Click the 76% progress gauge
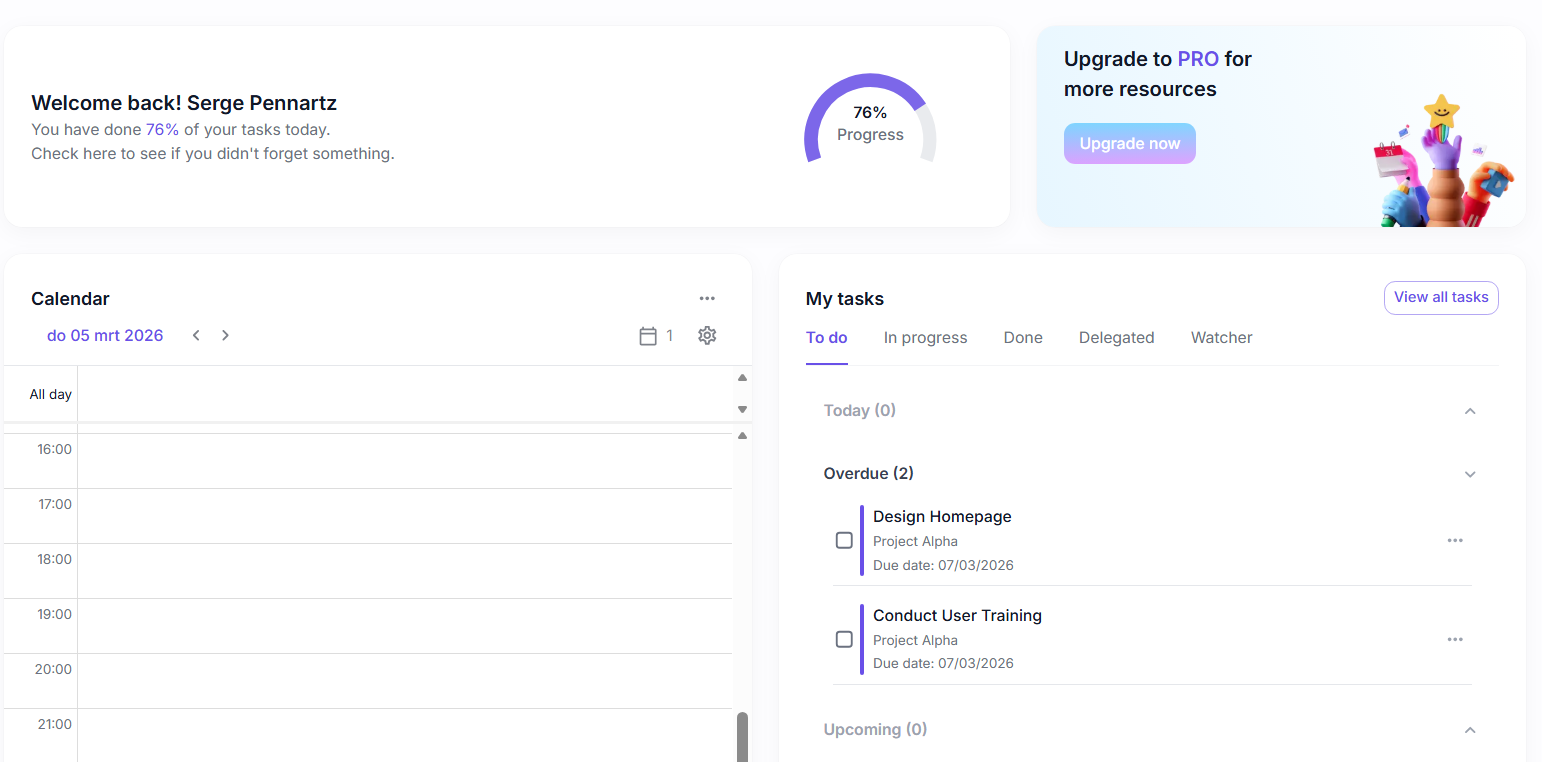This screenshot has width=1542, height=762. [870, 120]
